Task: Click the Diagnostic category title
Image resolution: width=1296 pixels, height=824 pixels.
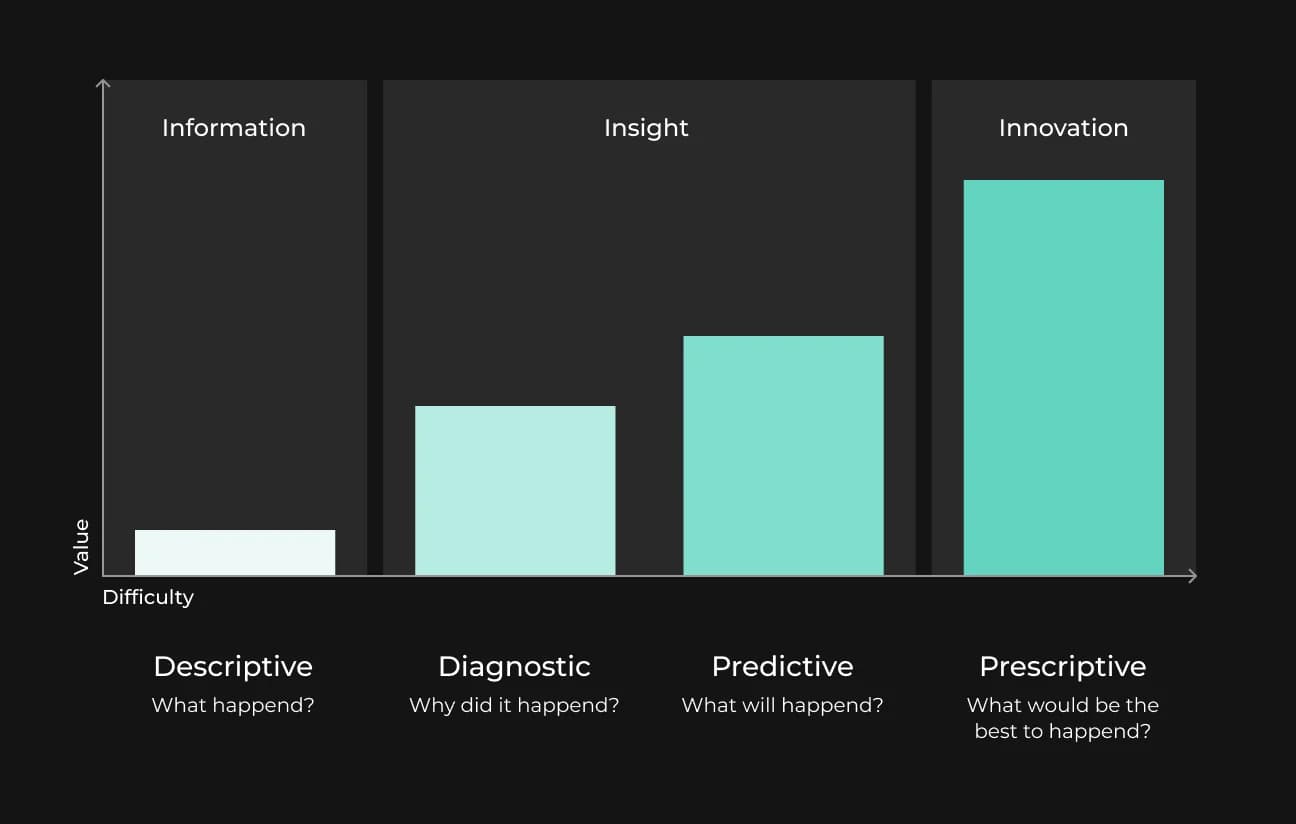Action: (514, 666)
